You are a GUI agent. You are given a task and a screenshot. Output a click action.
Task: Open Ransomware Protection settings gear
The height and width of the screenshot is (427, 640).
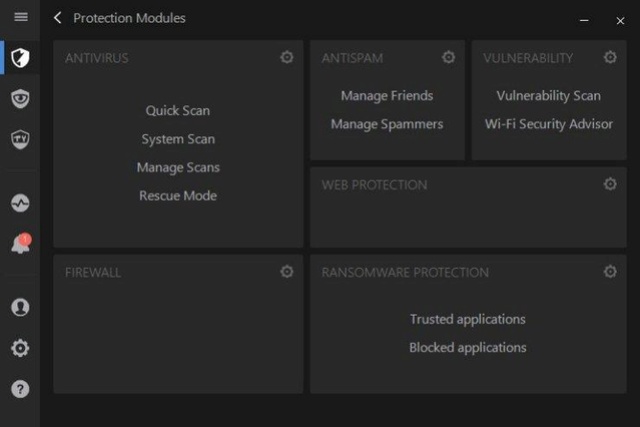point(610,271)
